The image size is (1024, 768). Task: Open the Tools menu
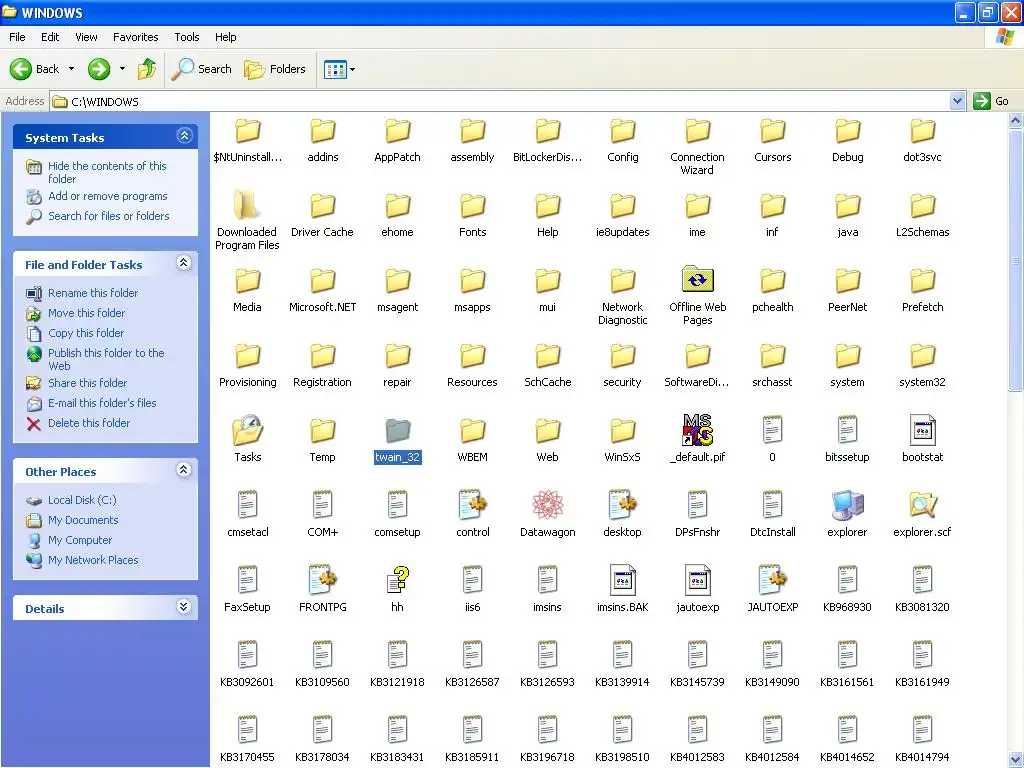[x=187, y=37]
